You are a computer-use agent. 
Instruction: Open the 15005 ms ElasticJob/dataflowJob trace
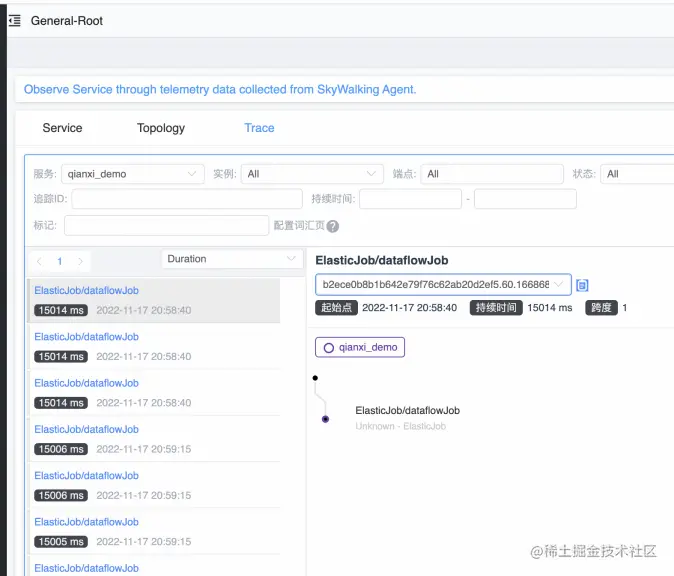coord(154,532)
